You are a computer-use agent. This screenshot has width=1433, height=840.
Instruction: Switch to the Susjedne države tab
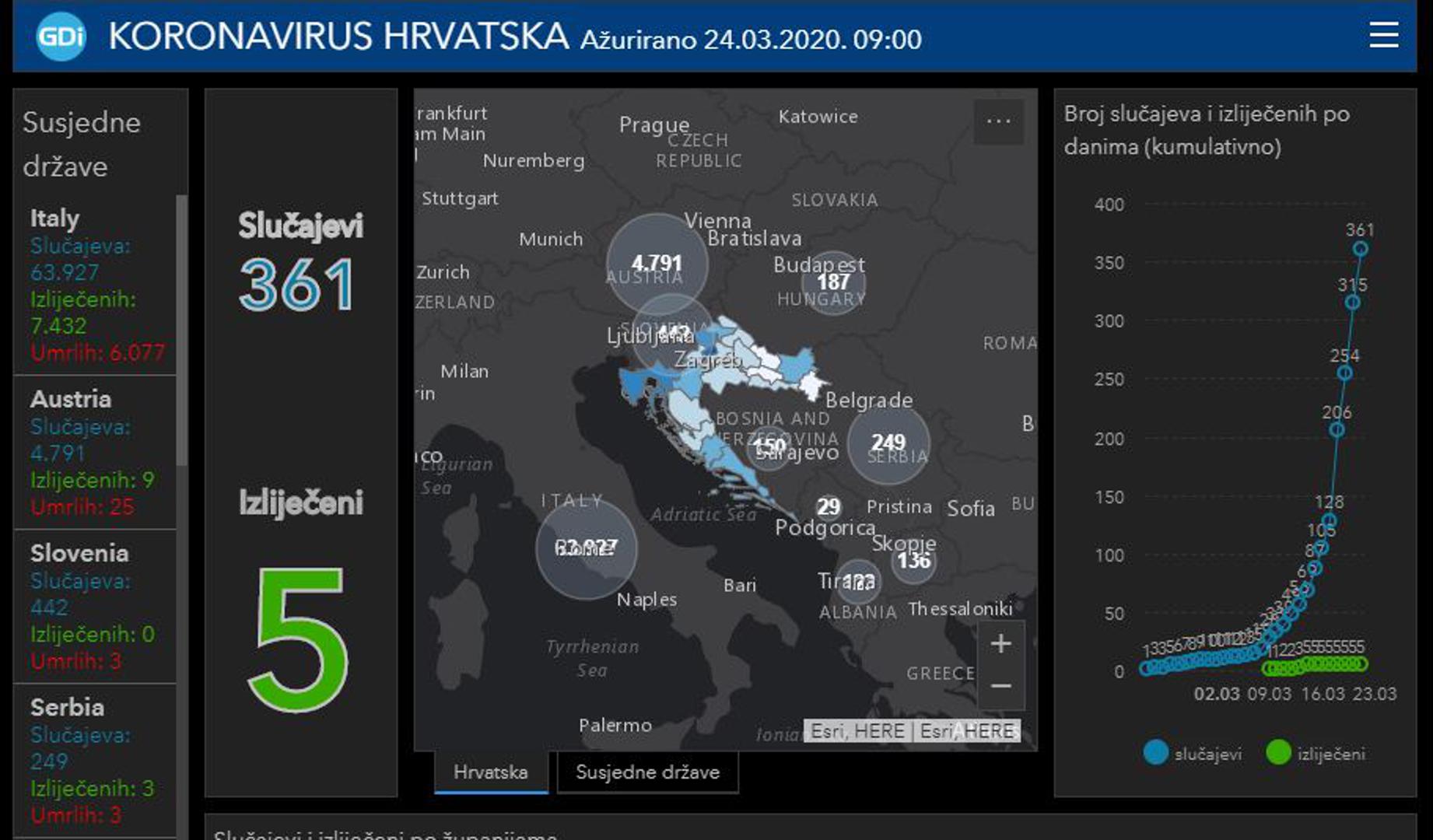[647, 772]
